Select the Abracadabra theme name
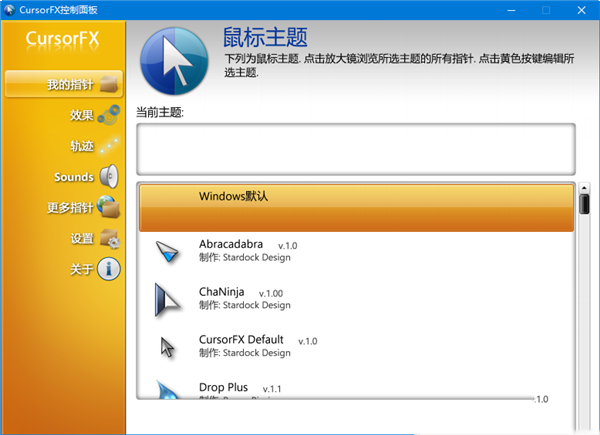 [x=231, y=244]
